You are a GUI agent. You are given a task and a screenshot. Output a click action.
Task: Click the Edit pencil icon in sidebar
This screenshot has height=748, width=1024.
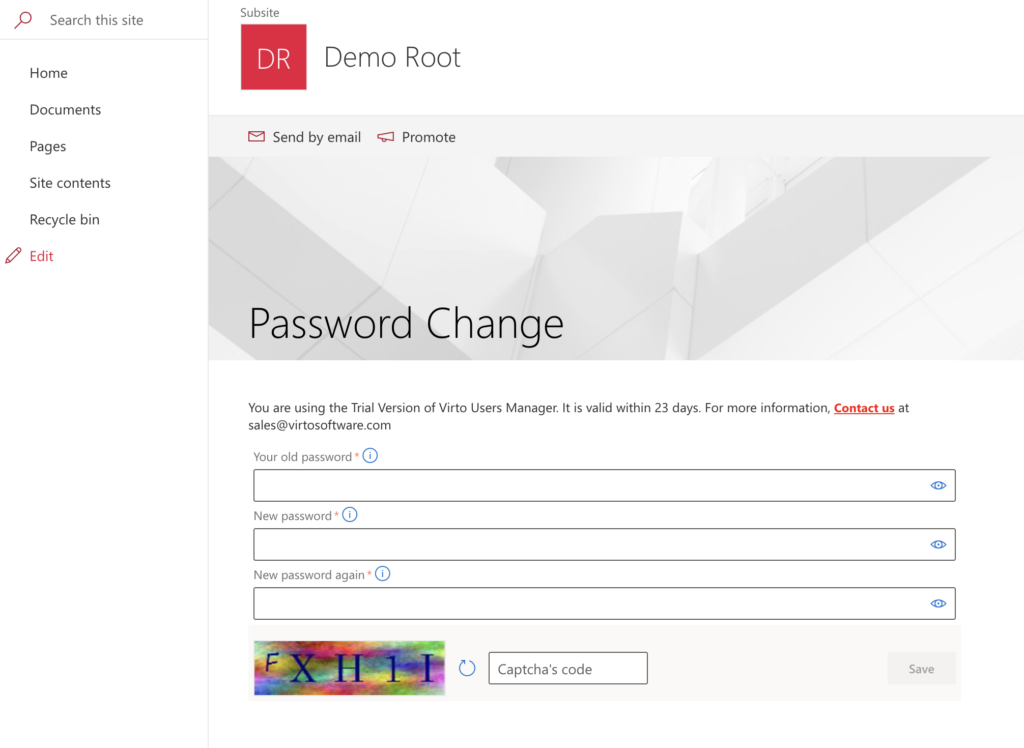coord(13,256)
